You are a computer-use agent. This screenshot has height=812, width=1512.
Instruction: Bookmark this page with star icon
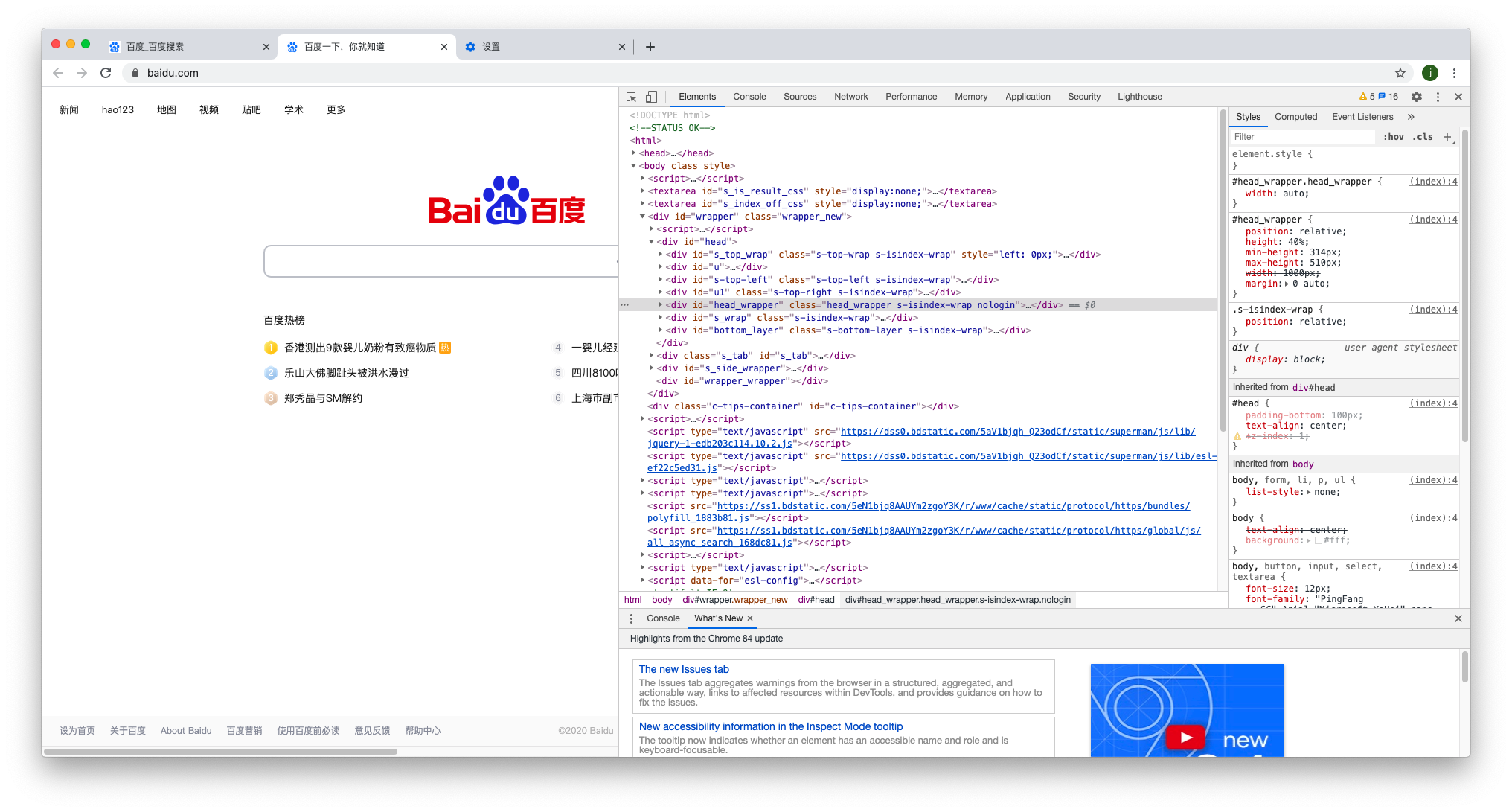(x=1400, y=73)
